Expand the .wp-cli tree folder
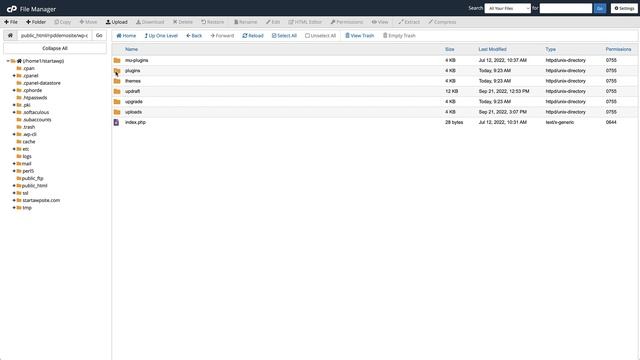The image size is (640, 360). (x=14, y=134)
